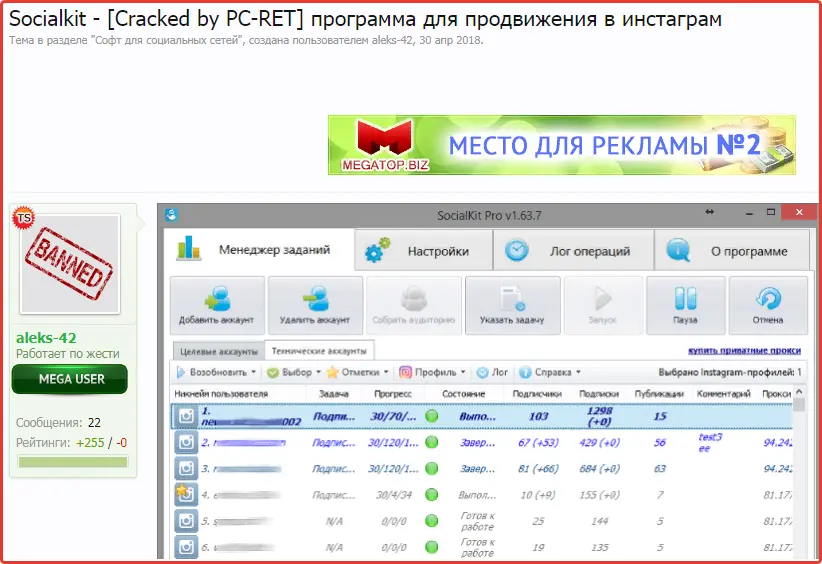Click the SocialKit app icon in title bar

tap(171, 214)
